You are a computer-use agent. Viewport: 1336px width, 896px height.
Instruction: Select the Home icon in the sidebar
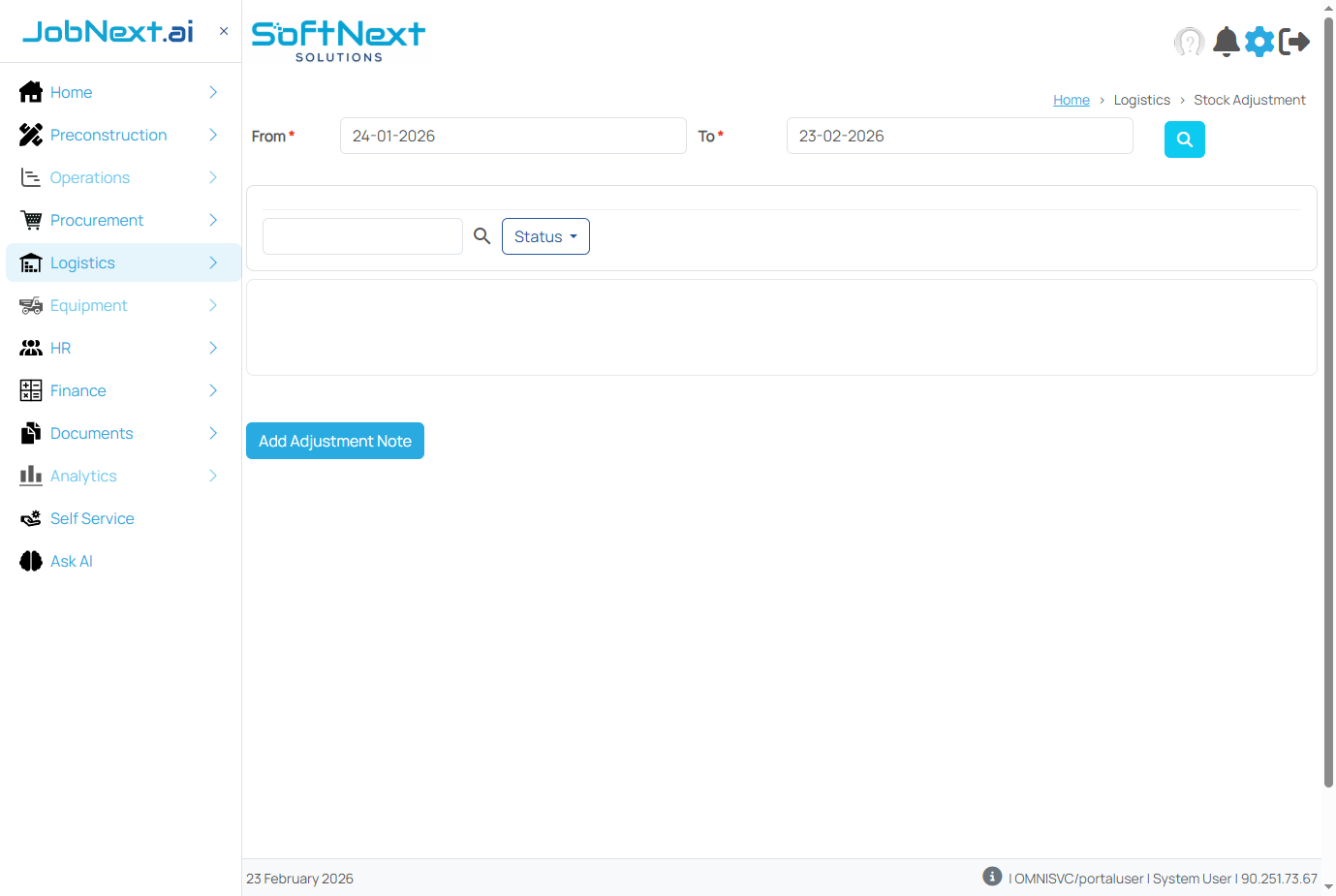30,92
